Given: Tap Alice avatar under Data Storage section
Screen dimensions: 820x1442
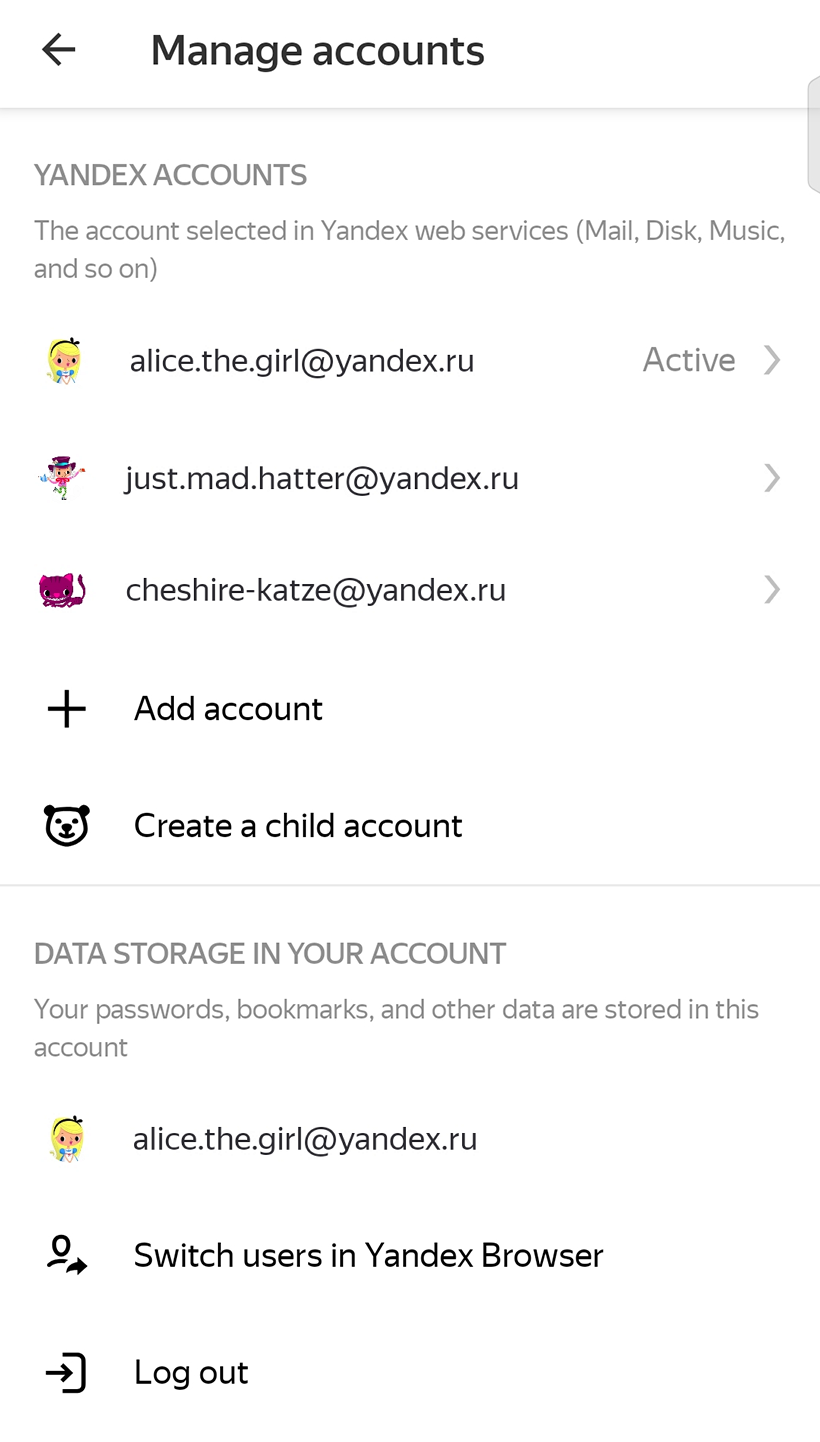Looking at the screenshot, I should (66, 1139).
